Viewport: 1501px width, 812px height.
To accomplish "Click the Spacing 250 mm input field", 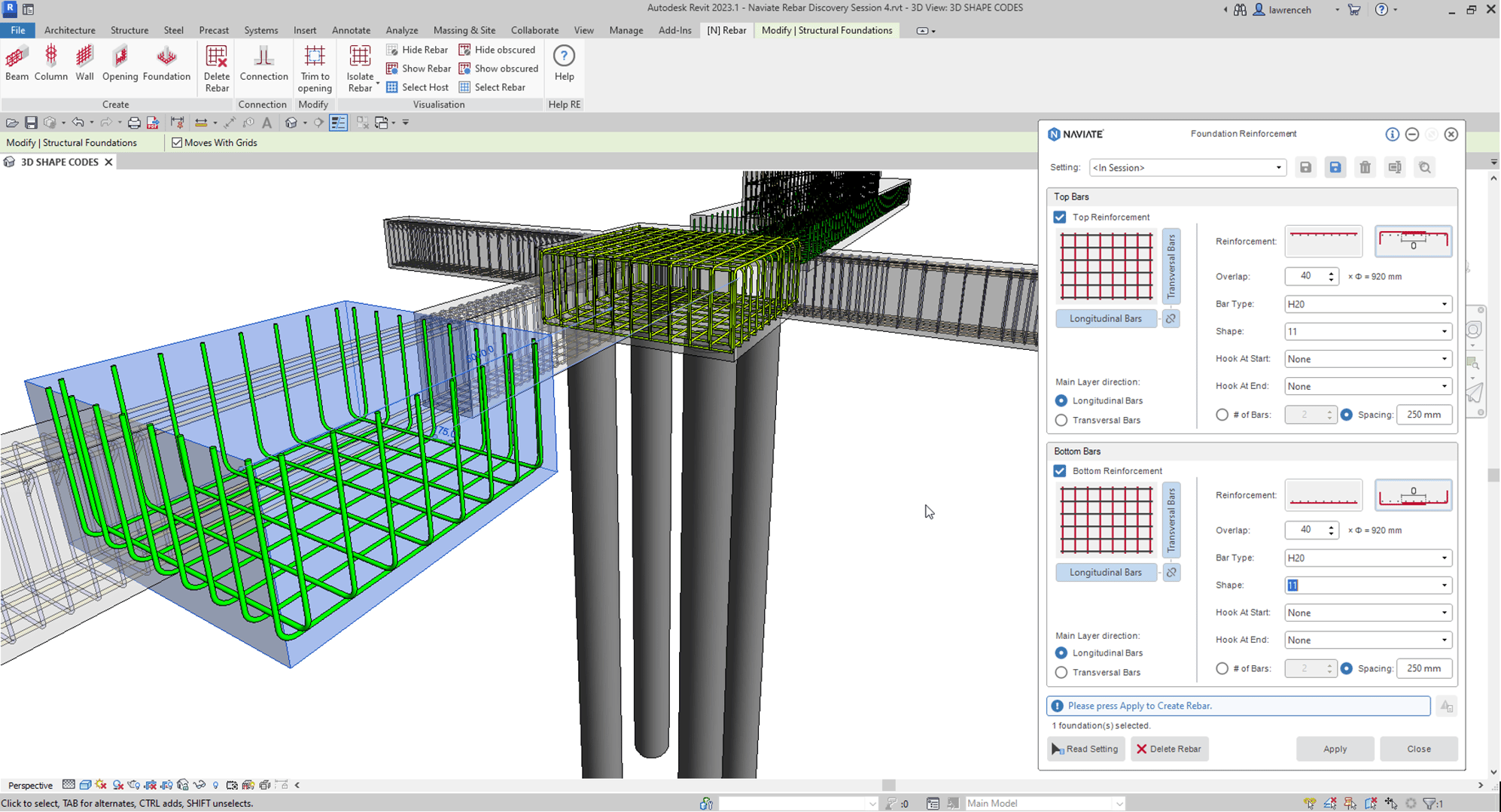I will [x=1424, y=415].
